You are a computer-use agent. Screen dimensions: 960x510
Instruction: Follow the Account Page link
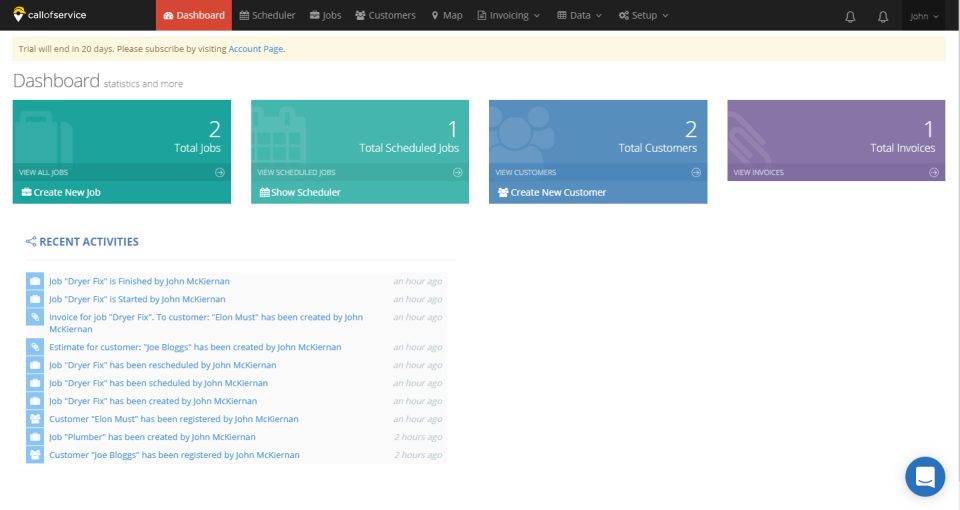point(256,49)
